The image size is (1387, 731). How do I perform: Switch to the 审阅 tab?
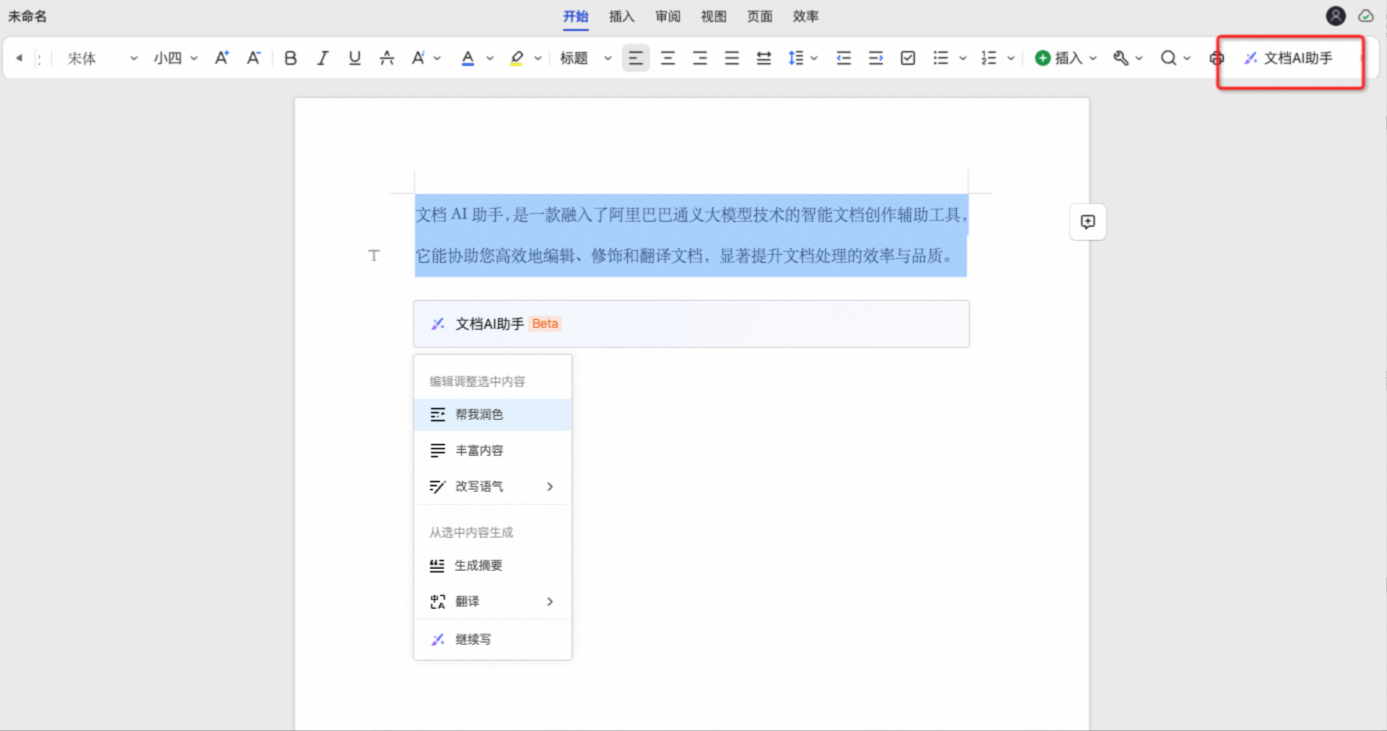pos(668,16)
